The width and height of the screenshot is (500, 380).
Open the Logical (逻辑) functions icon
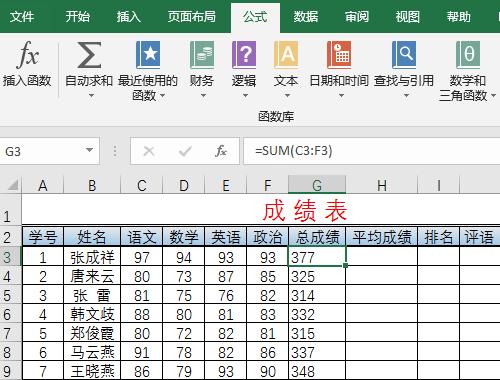pos(244,54)
